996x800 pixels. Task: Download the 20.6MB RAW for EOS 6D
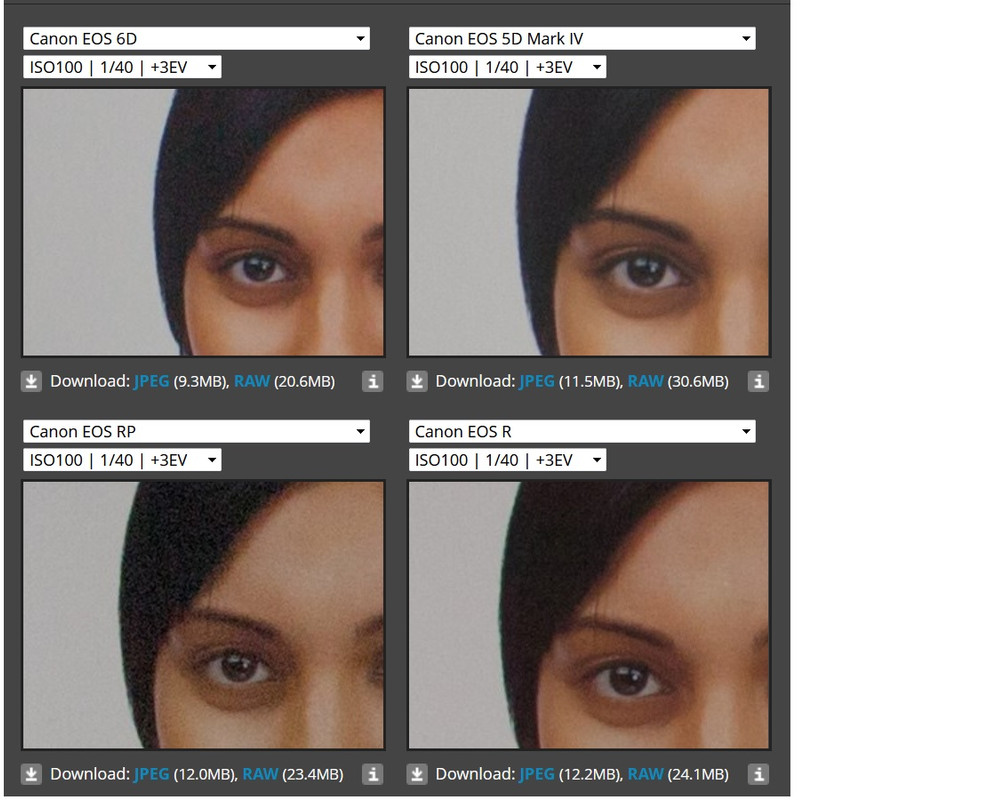pyautogui.click(x=252, y=381)
